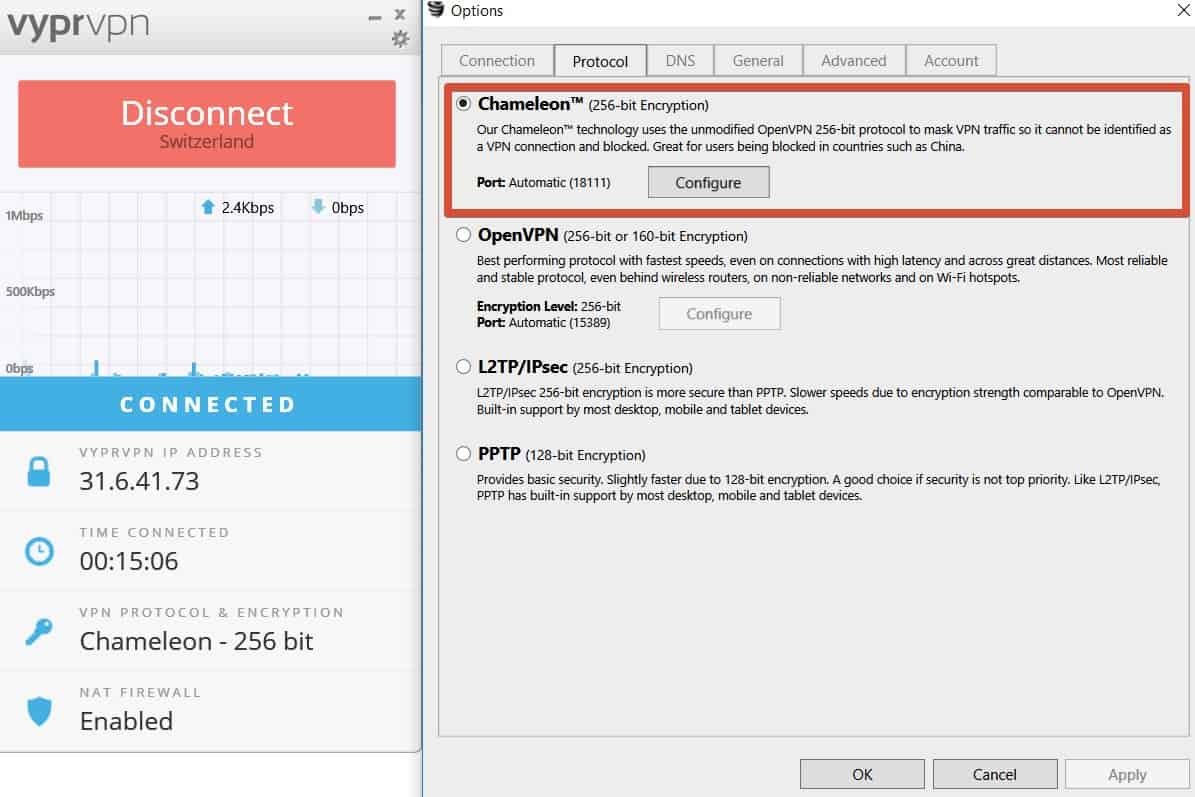
Task: Click the OpenVPN Port: Automatic (15389) text
Action: click(x=543, y=322)
